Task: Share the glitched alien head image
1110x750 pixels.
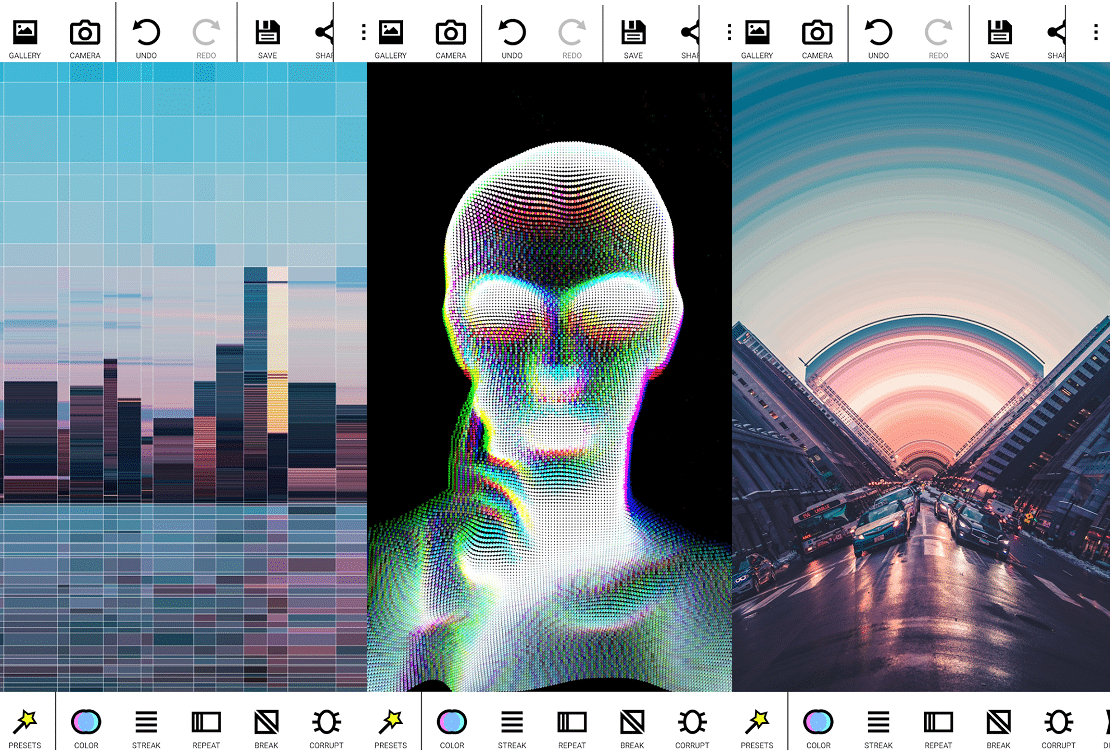Action: pyautogui.click(x=690, y=39)
